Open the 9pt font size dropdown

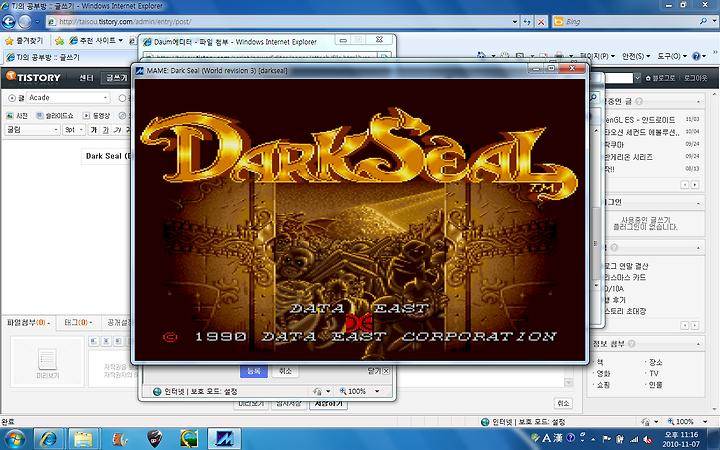click(x=74, y=130)
